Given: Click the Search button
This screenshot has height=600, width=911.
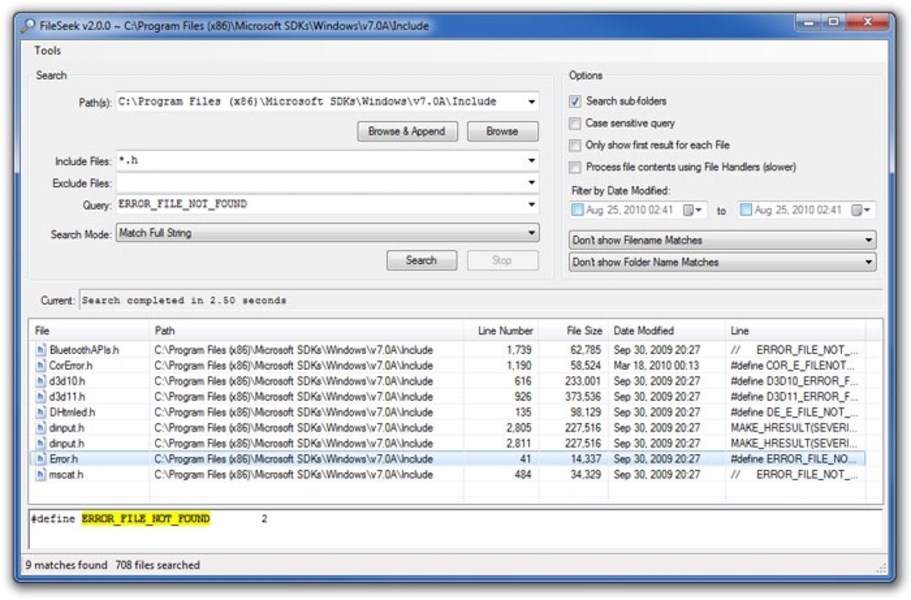Looking at the screenshot, I should [x=421, y=260].
